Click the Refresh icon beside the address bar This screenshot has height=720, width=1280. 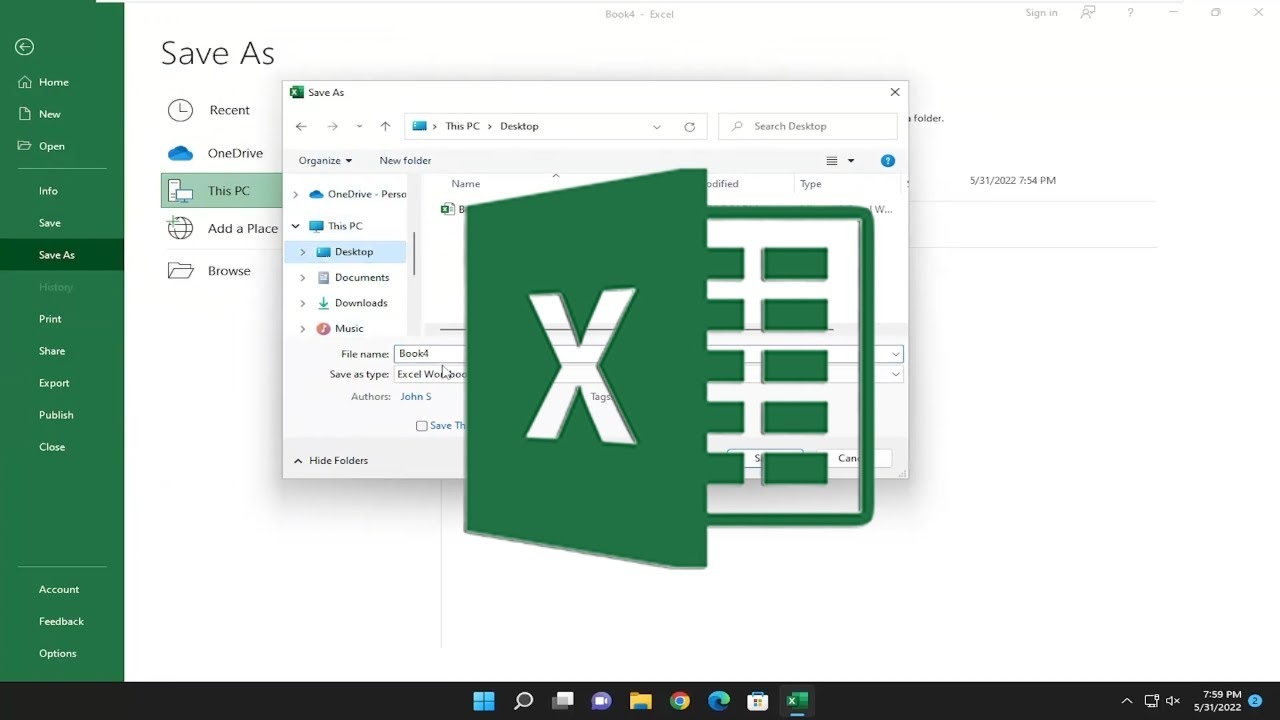click(x=689, y=127)
